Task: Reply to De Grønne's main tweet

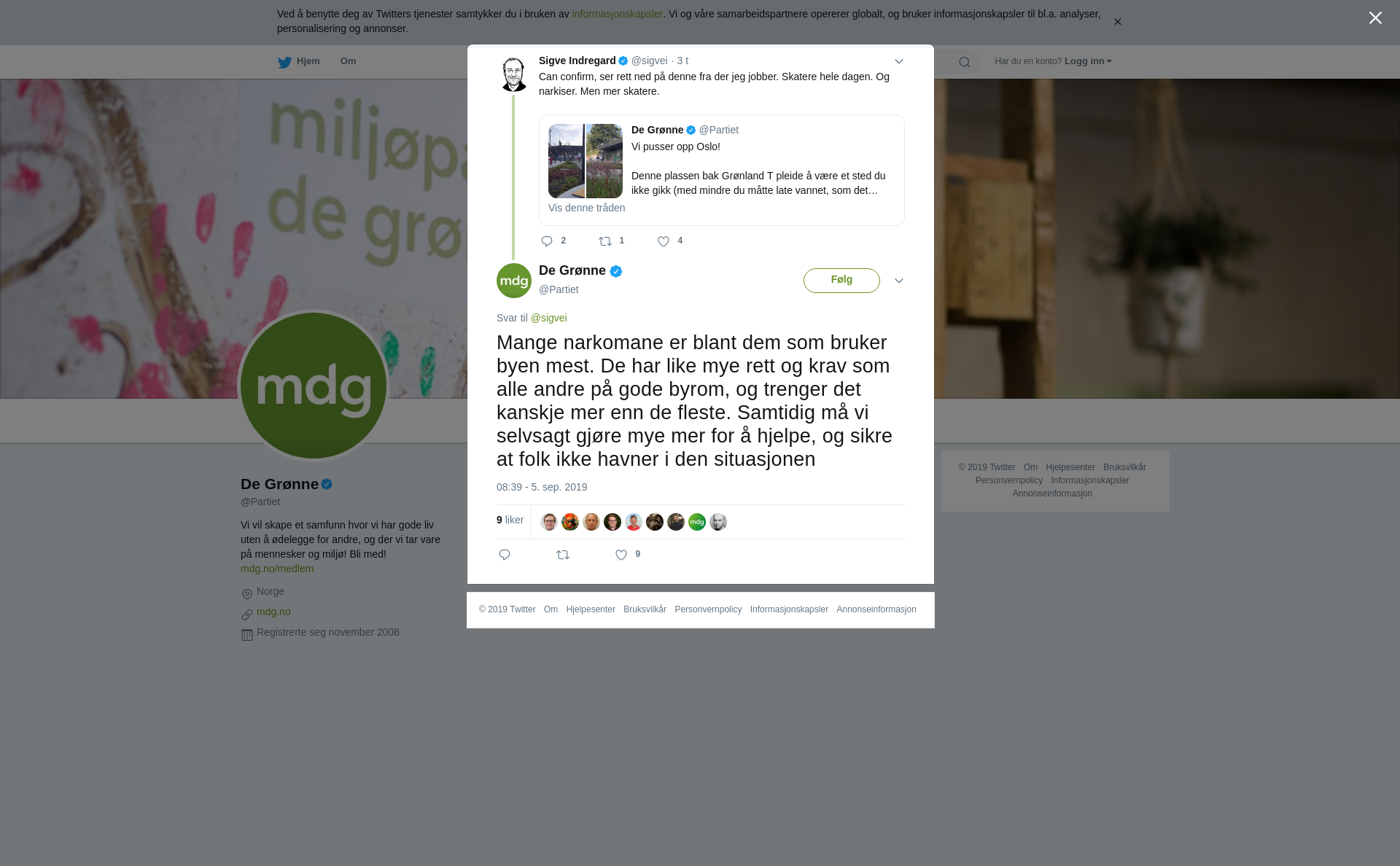Action: pyautogui.click(x=505, y=555)
